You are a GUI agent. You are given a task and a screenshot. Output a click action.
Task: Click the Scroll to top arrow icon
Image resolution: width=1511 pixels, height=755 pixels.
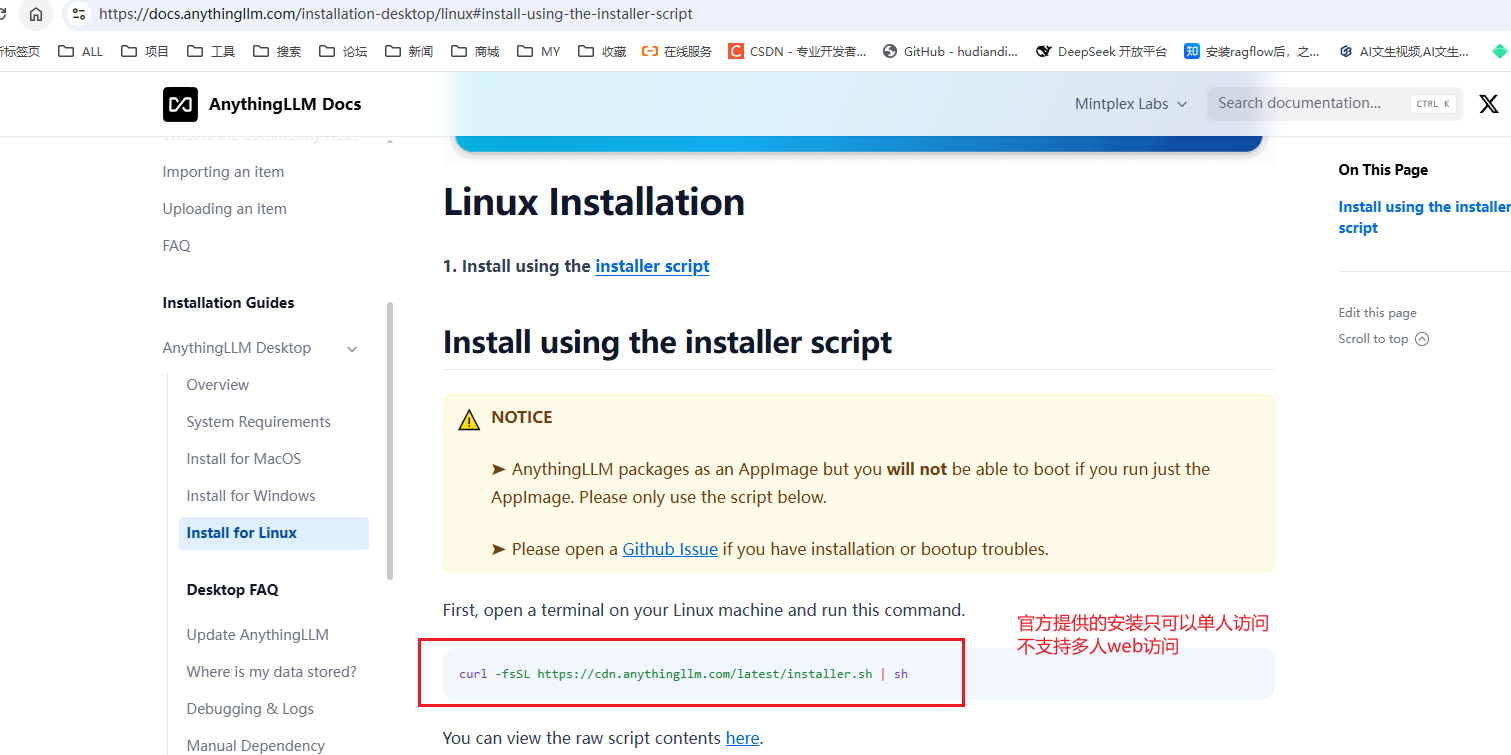coord(1422,339)
